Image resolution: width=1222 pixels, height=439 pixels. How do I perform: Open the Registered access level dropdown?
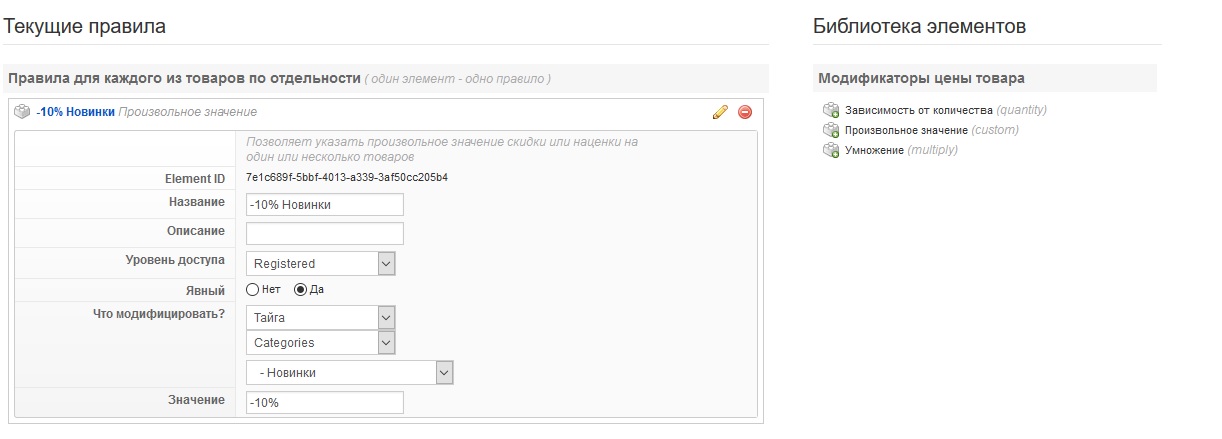(321, 264)
